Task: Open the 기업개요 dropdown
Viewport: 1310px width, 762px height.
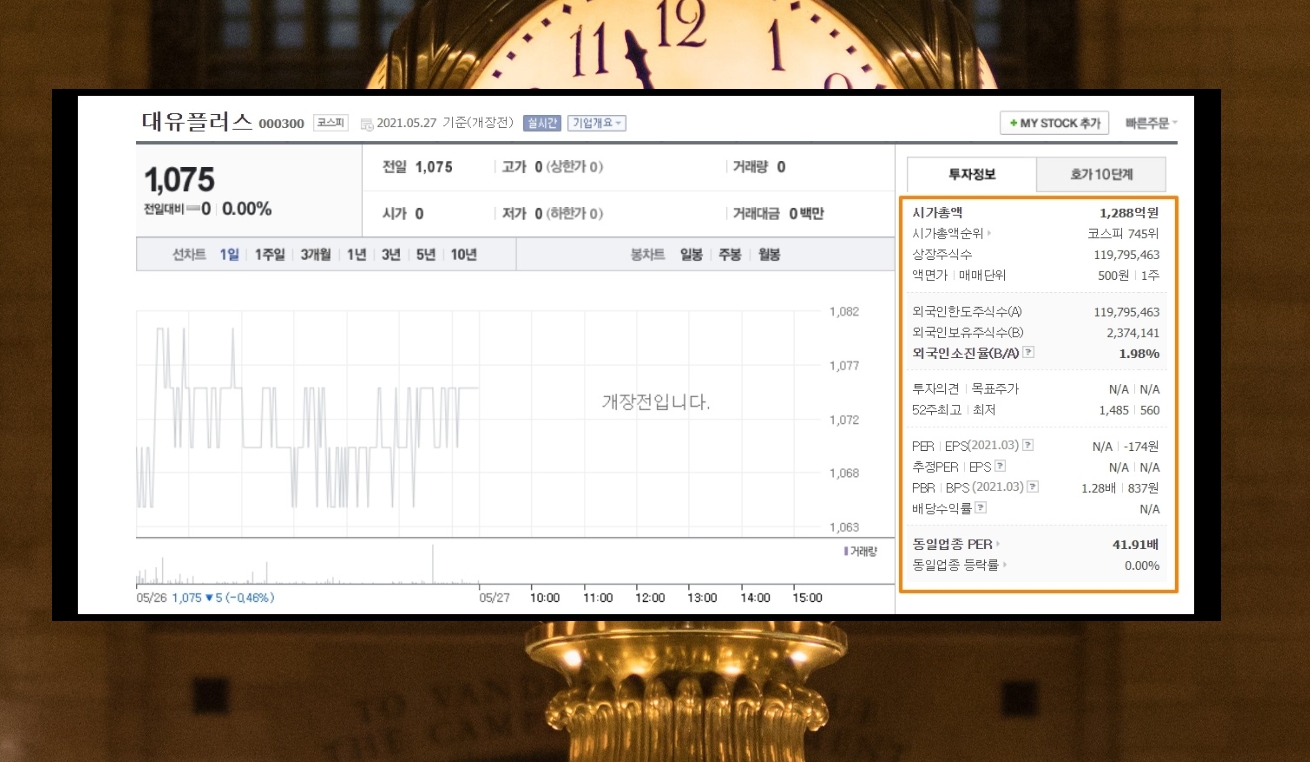Action: click(x=597, y=123)
